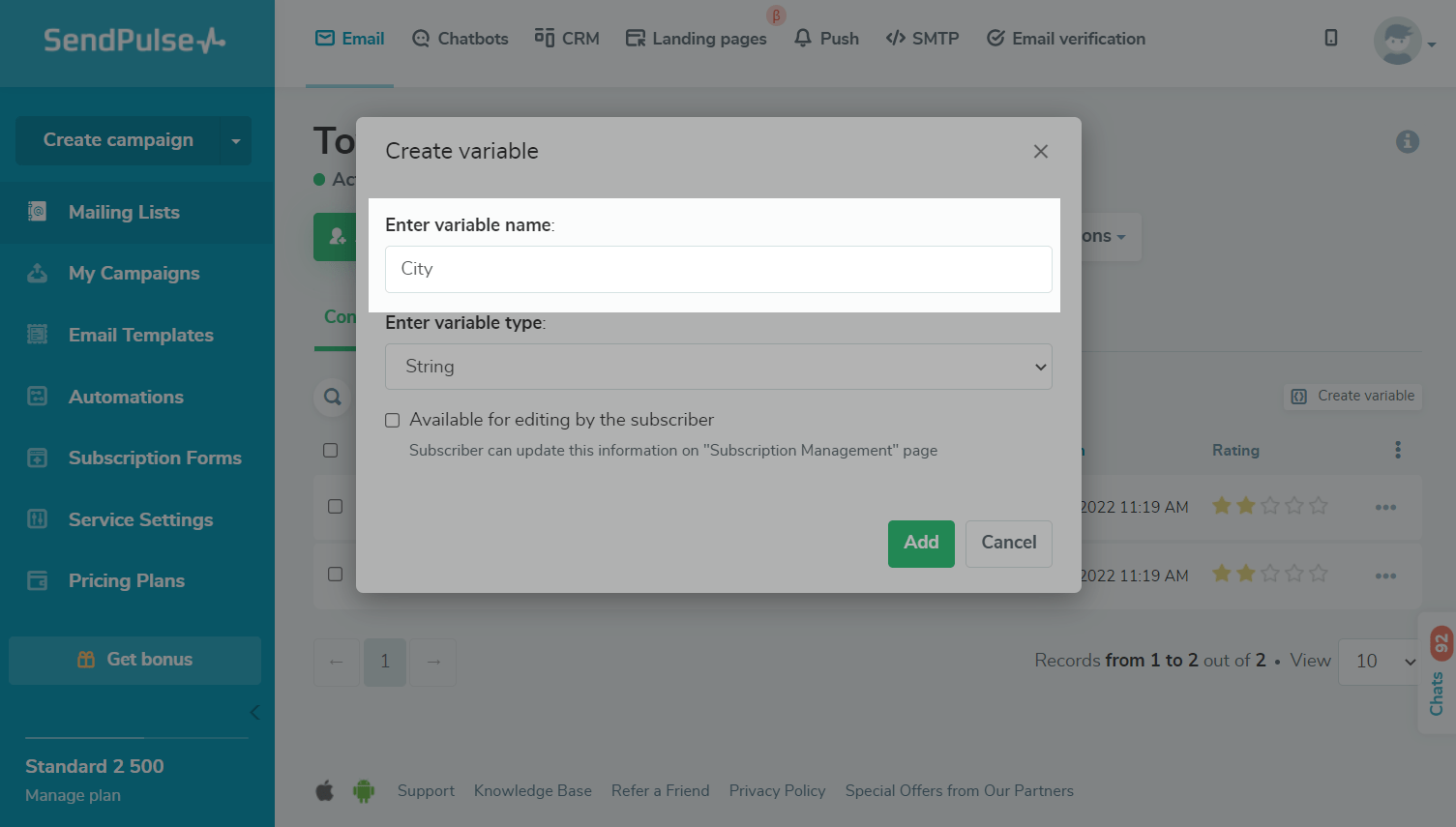The height and width of the screenshot is (827, 1456).
Task: Click the green Add button
Action: (x=921, y=543)
